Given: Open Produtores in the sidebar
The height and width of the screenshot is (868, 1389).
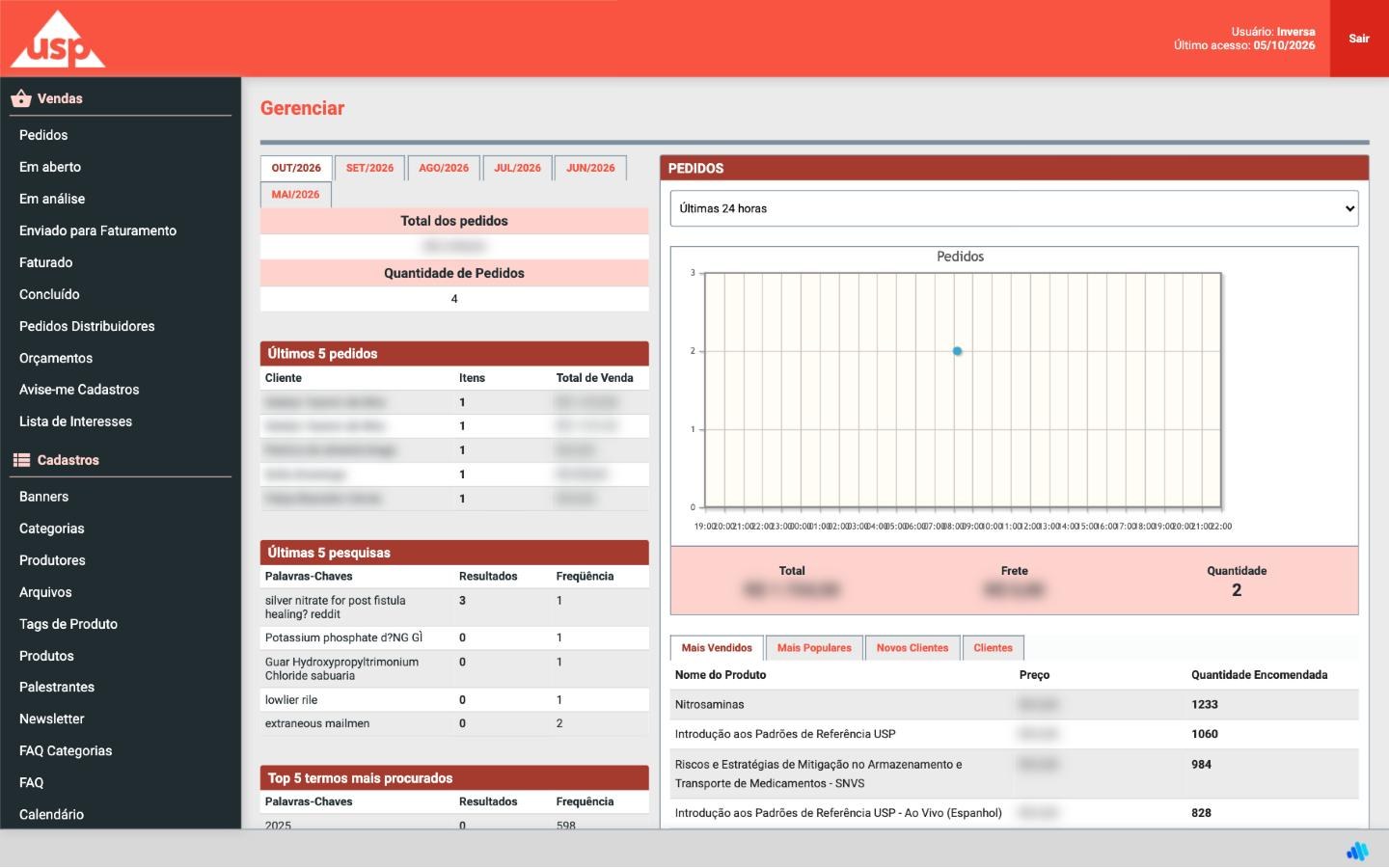Looking at the screenshot, I should coord(52,560).
